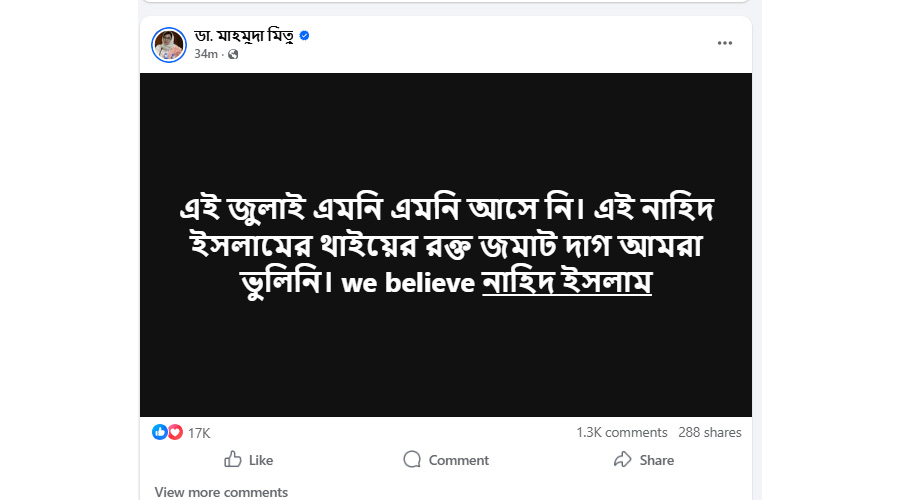Show the 288 shares list
The width and height of the screenshot is (900, 500).
710,433
